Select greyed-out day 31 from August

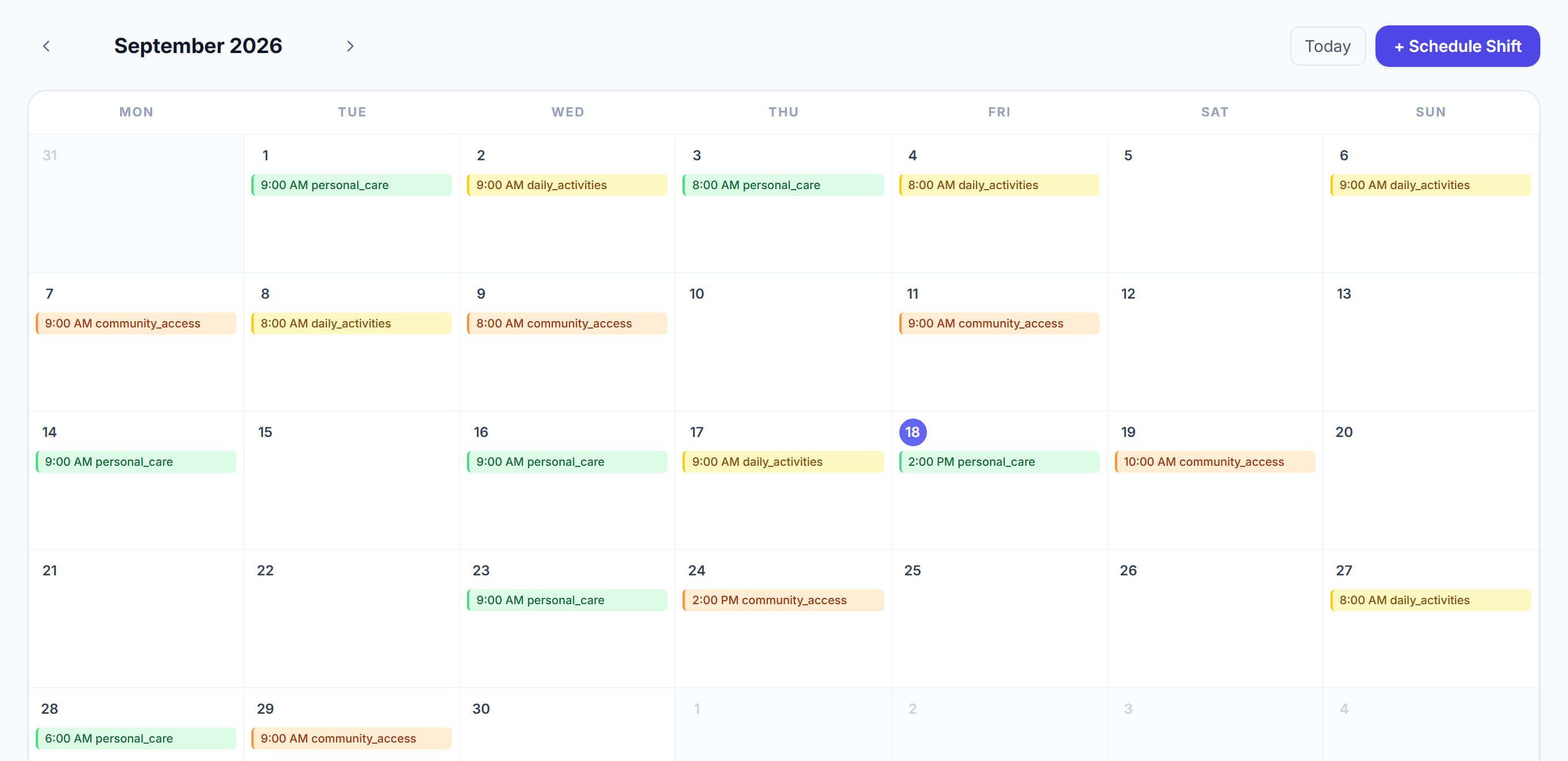click(50, 155)
